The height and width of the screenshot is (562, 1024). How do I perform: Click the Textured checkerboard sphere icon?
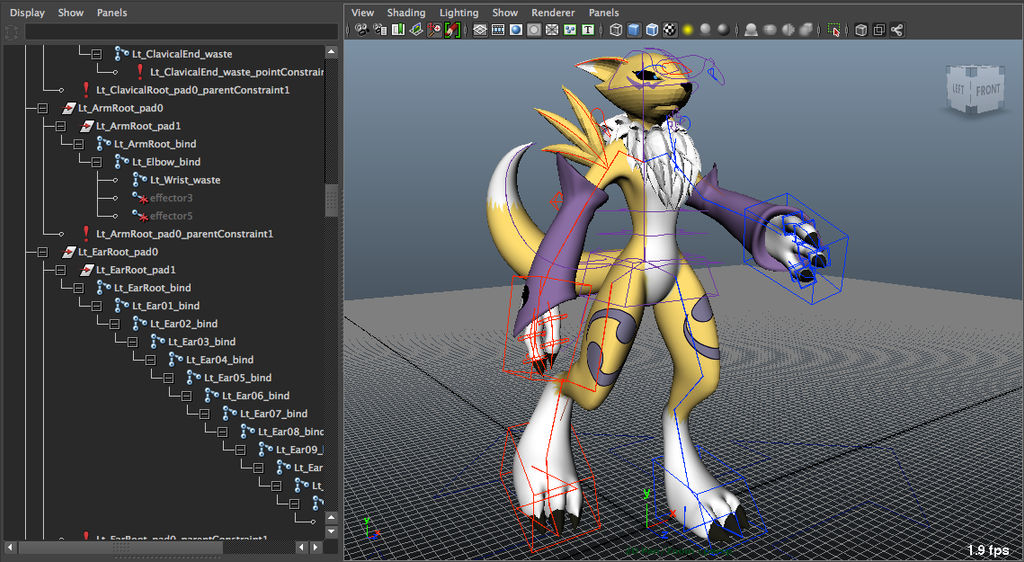pos(669,29)
